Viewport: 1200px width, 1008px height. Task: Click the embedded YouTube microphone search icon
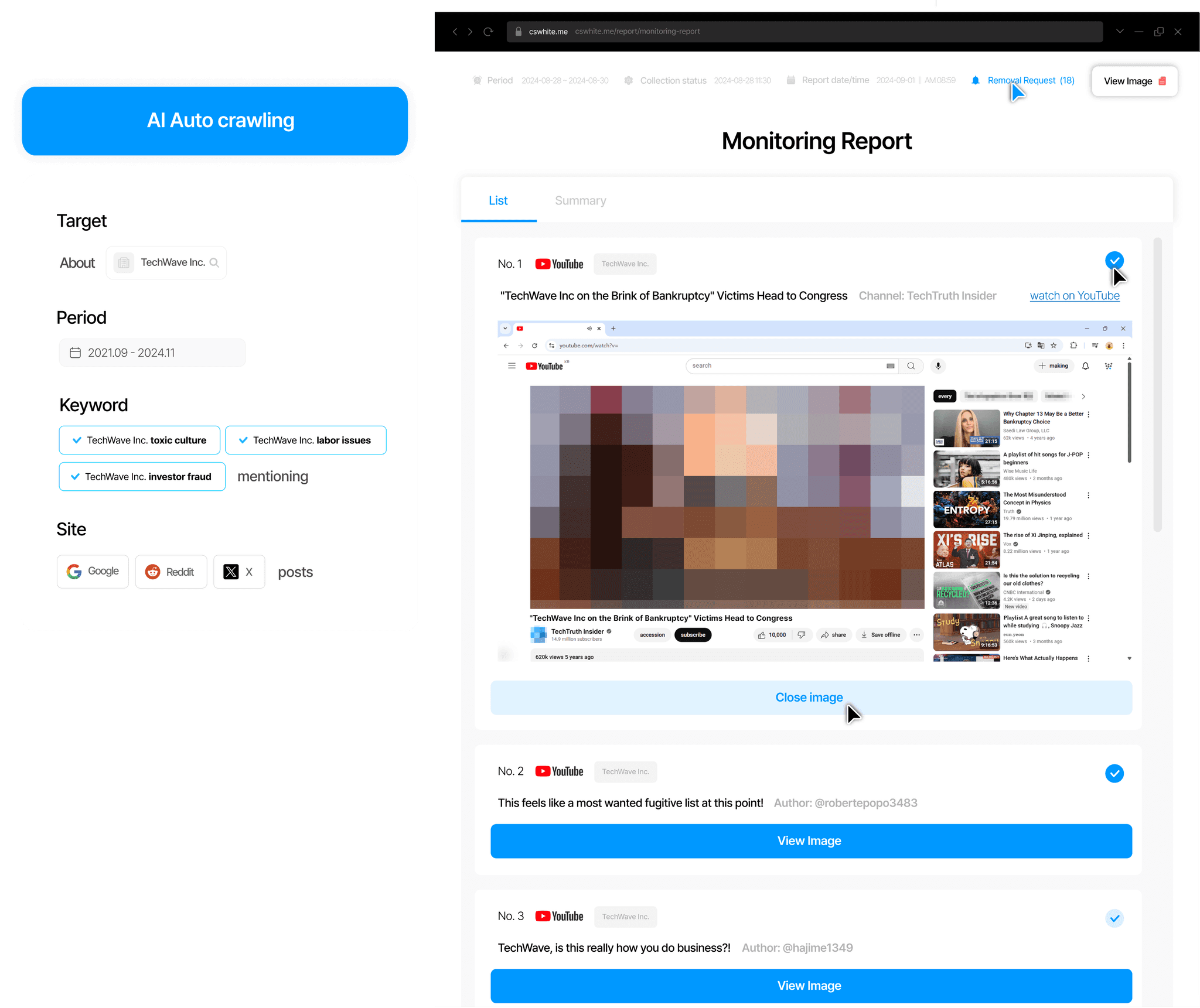coord(938,366)
